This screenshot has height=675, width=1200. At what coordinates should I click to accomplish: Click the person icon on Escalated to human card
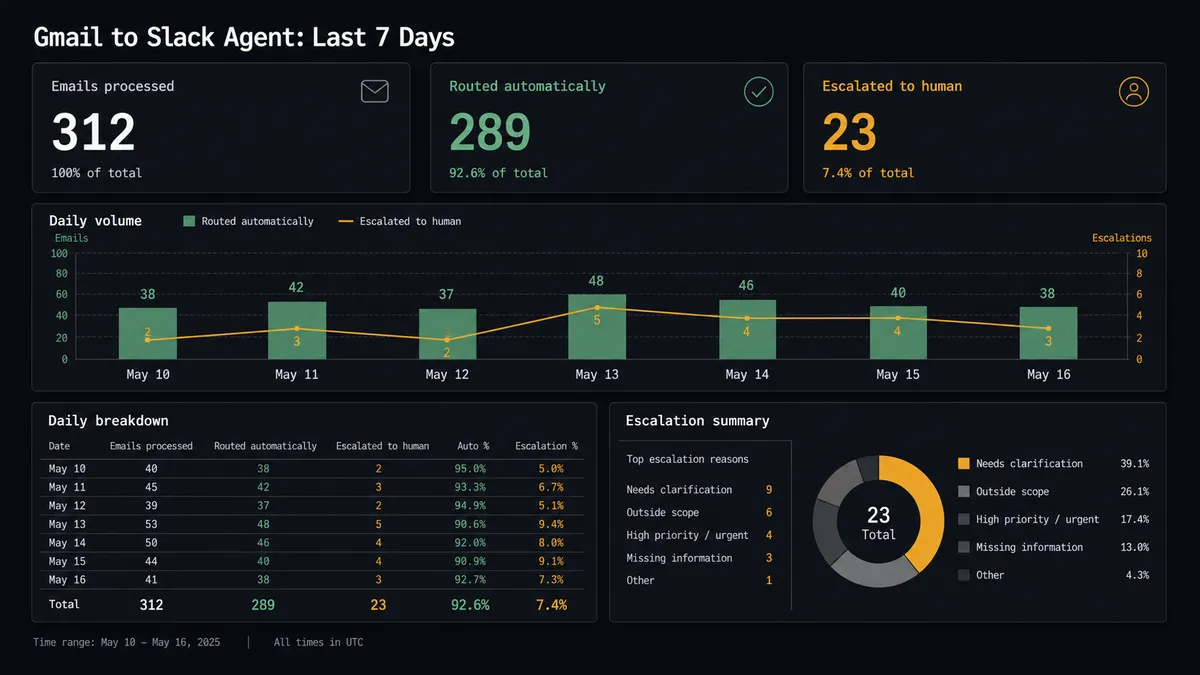[x=1133, y=92]
